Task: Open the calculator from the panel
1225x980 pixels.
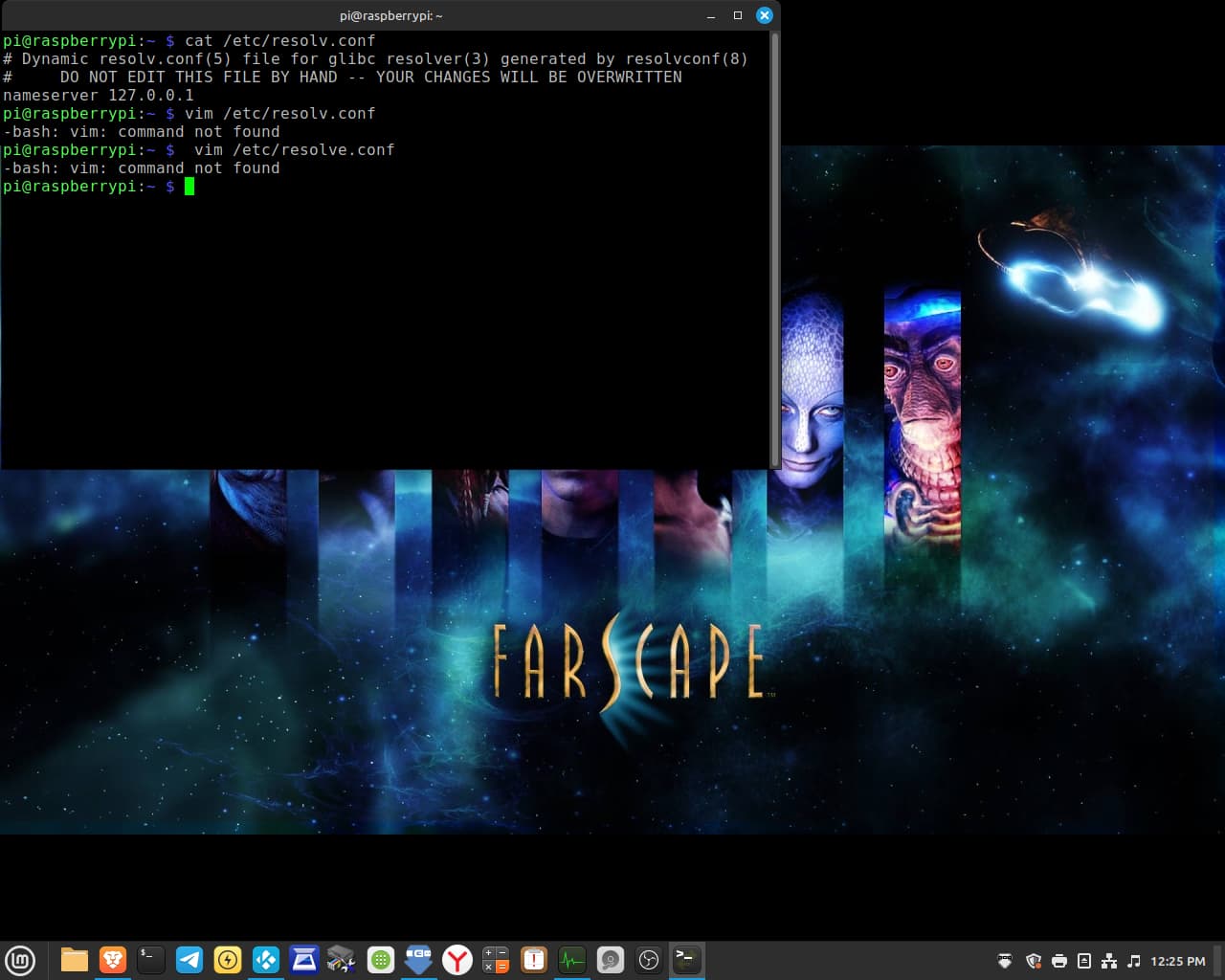Action: 496,960
